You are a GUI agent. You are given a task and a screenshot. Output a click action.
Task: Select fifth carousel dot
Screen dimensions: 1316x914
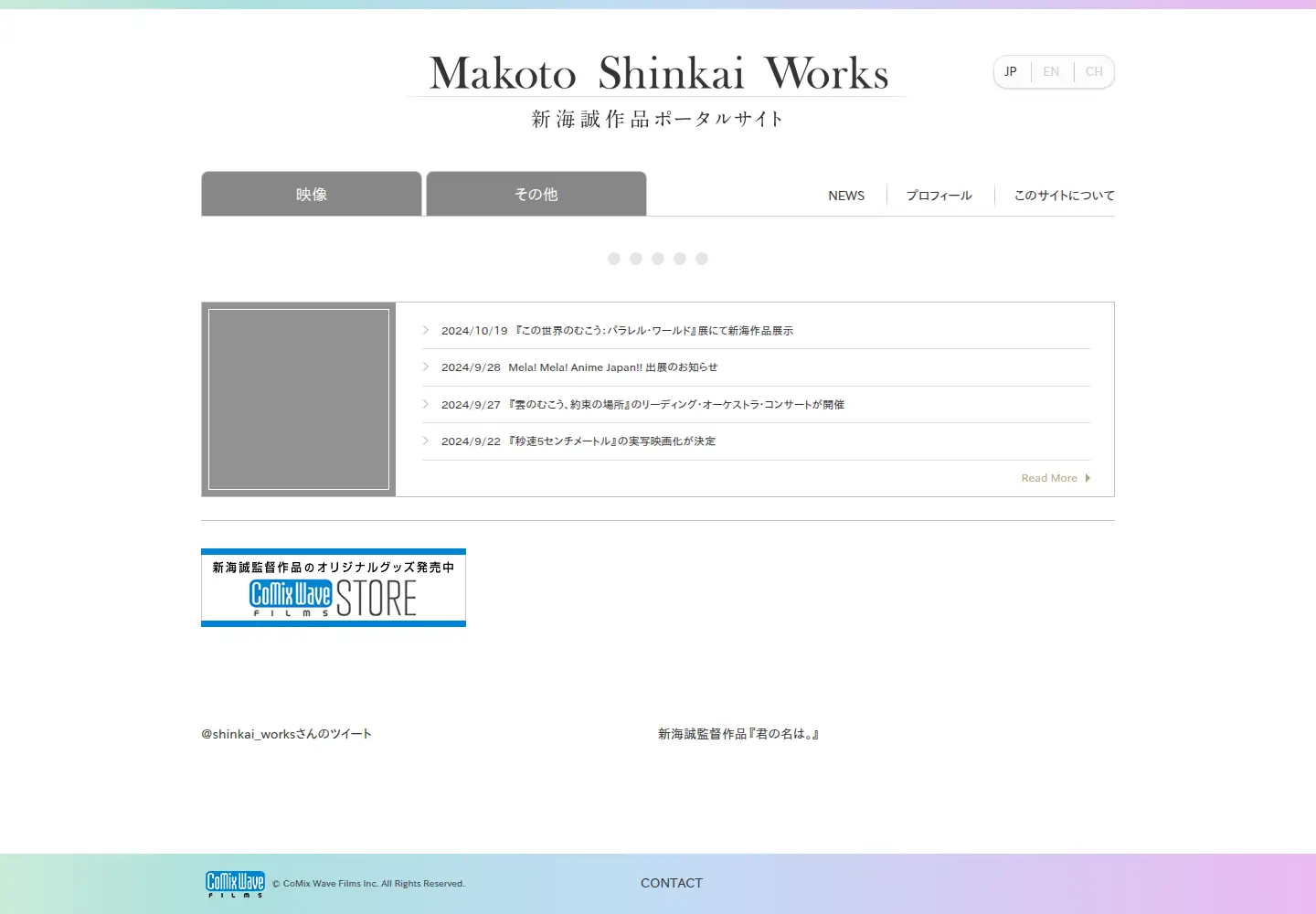tap(702, 259)
